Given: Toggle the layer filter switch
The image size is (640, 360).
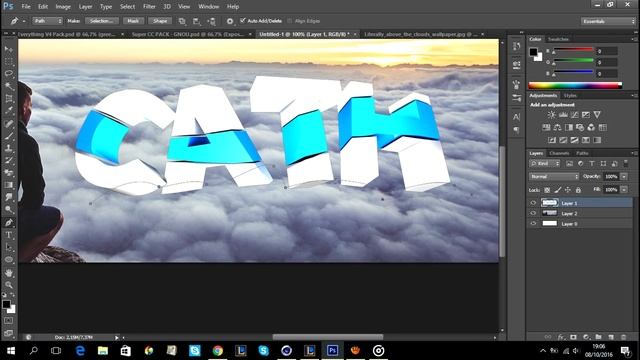Looking at the screenshot, I should coord(626,163).
